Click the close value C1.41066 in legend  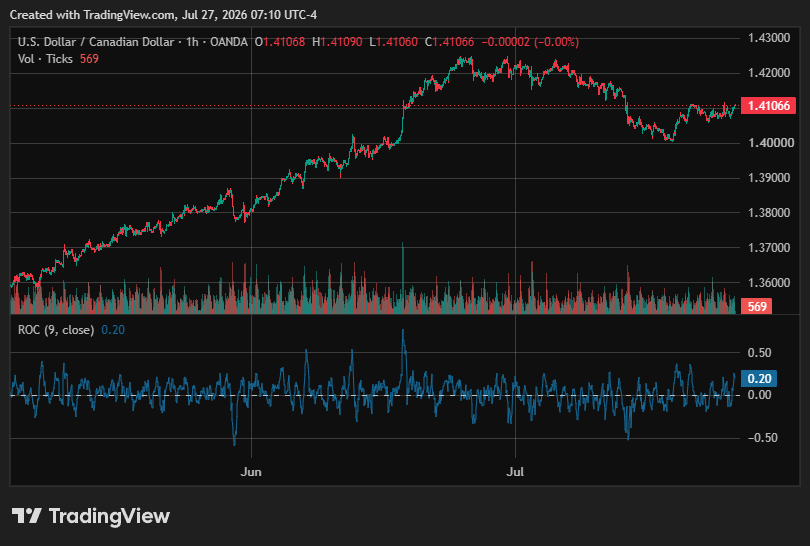click(x=449, y=42)
